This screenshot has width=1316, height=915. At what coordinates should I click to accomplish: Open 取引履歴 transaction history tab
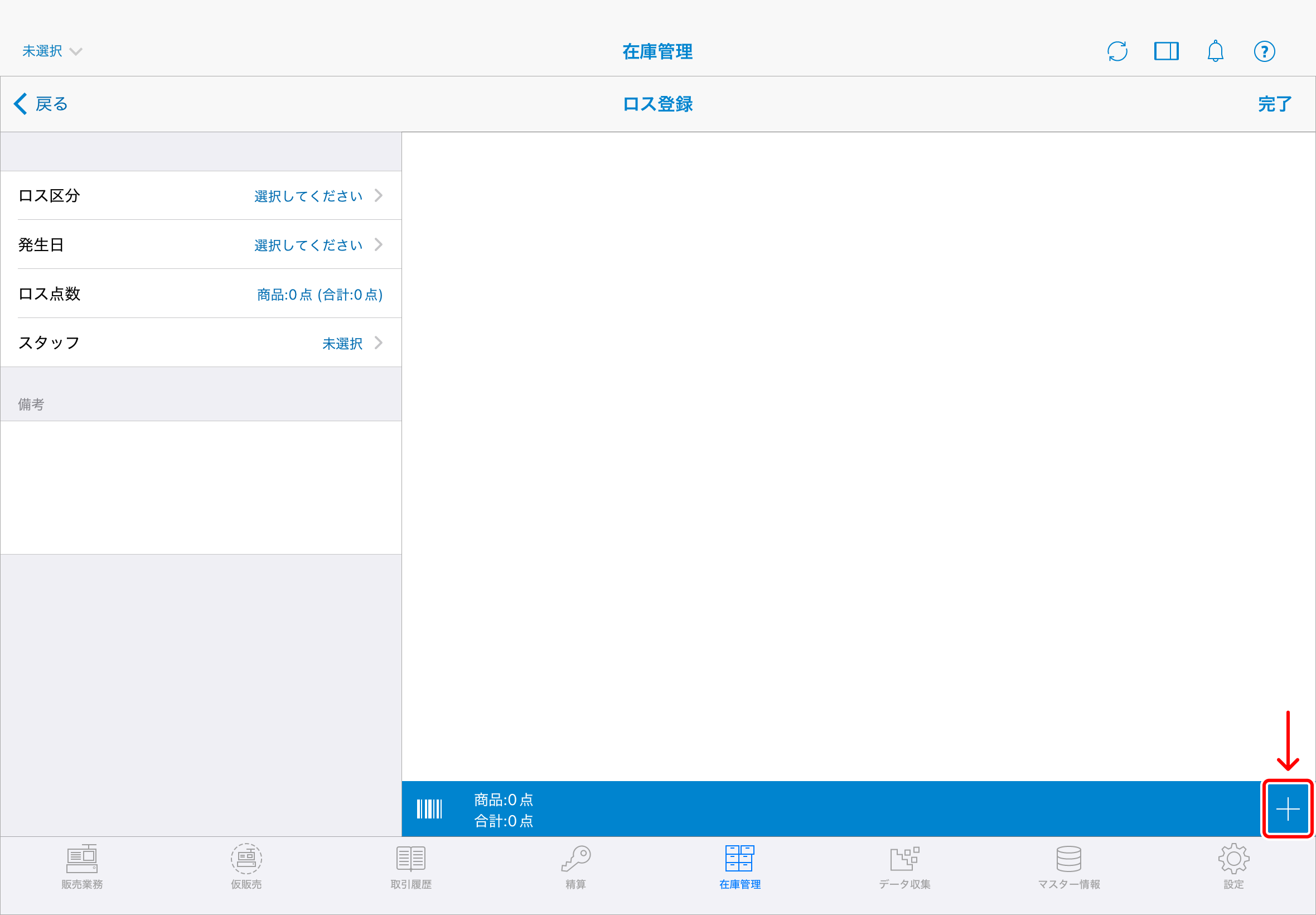411,866
